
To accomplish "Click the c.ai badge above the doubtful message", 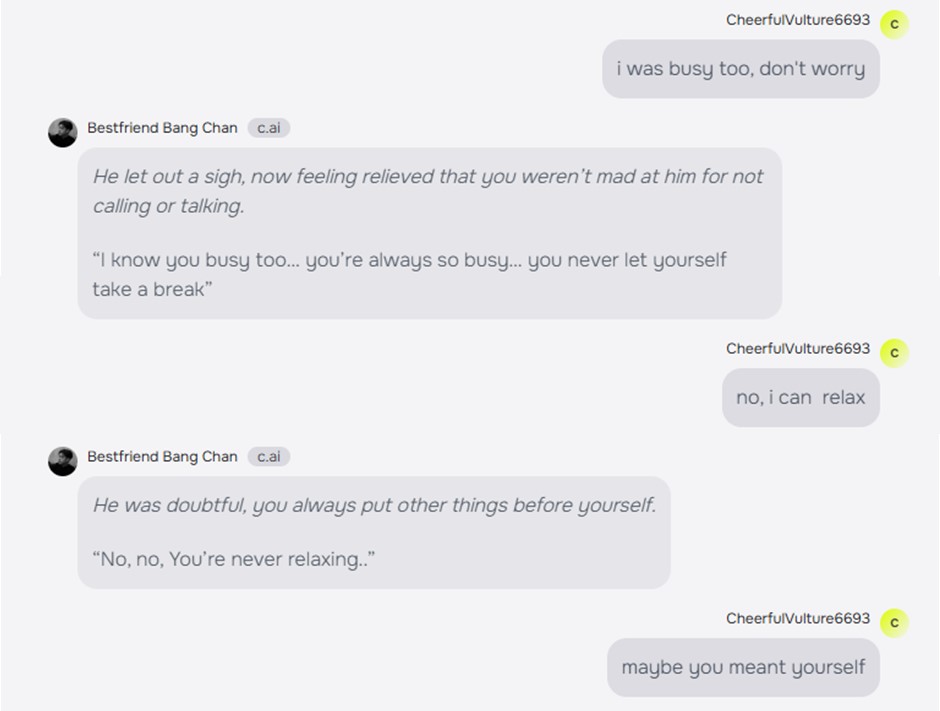I will (x=269, y=456).
